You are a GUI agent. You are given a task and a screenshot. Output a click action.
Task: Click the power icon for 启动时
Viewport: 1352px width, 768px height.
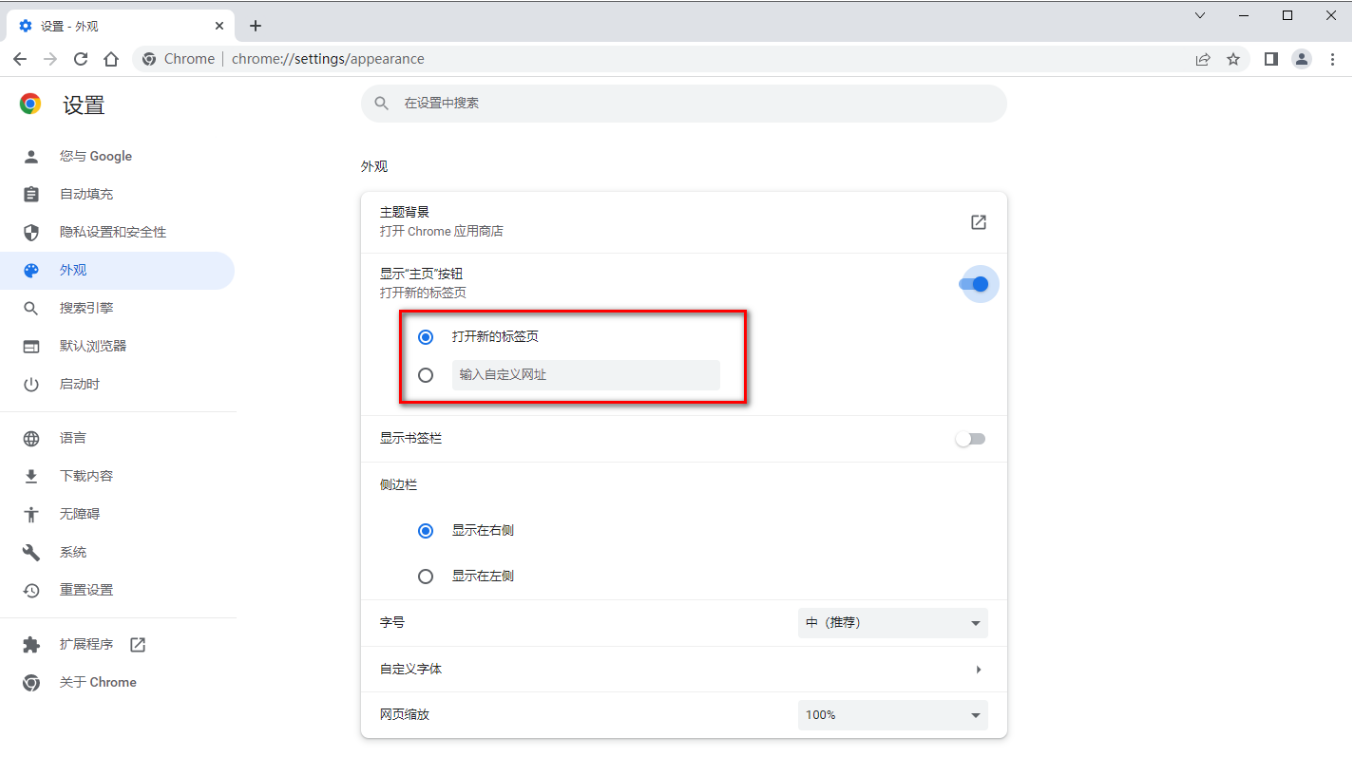[x=31, y=384]
